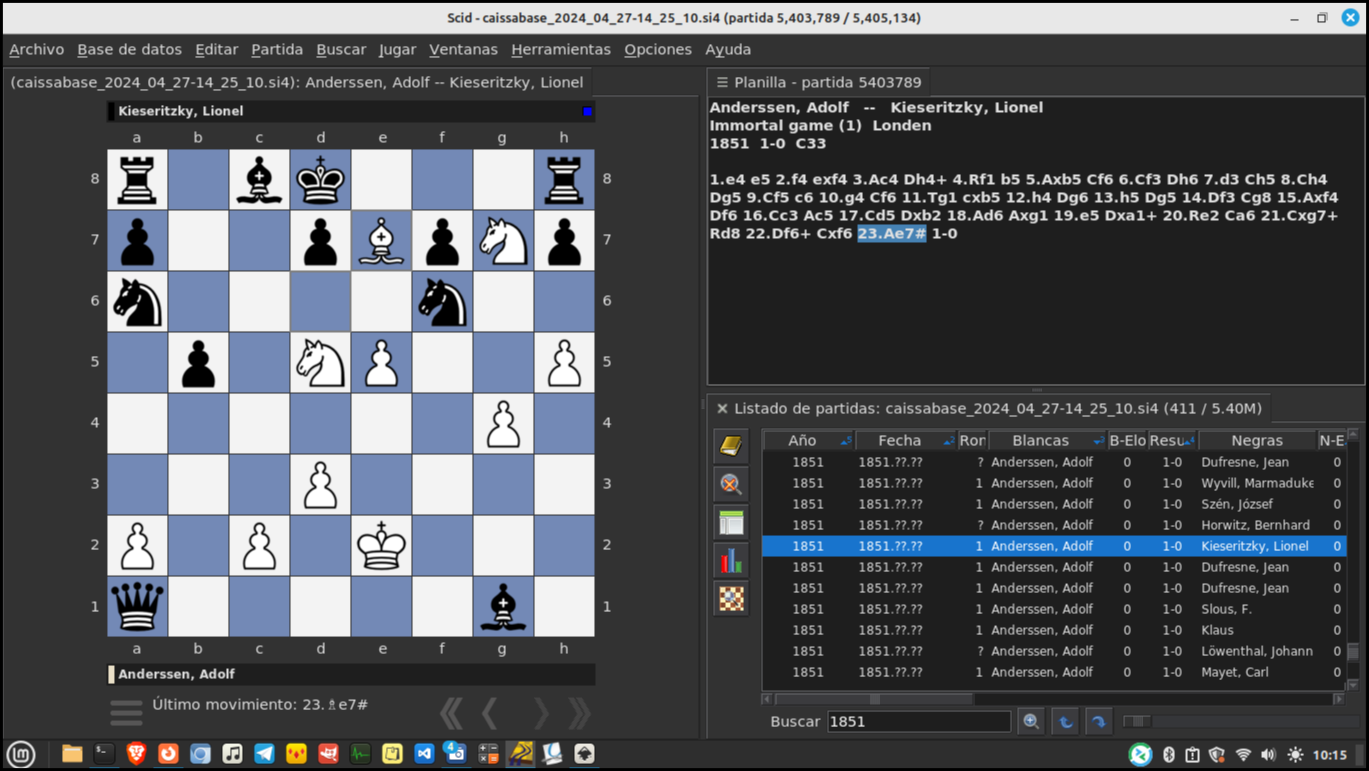Open board position search icon
1369x771 pixels.
(x=731, y=598)
